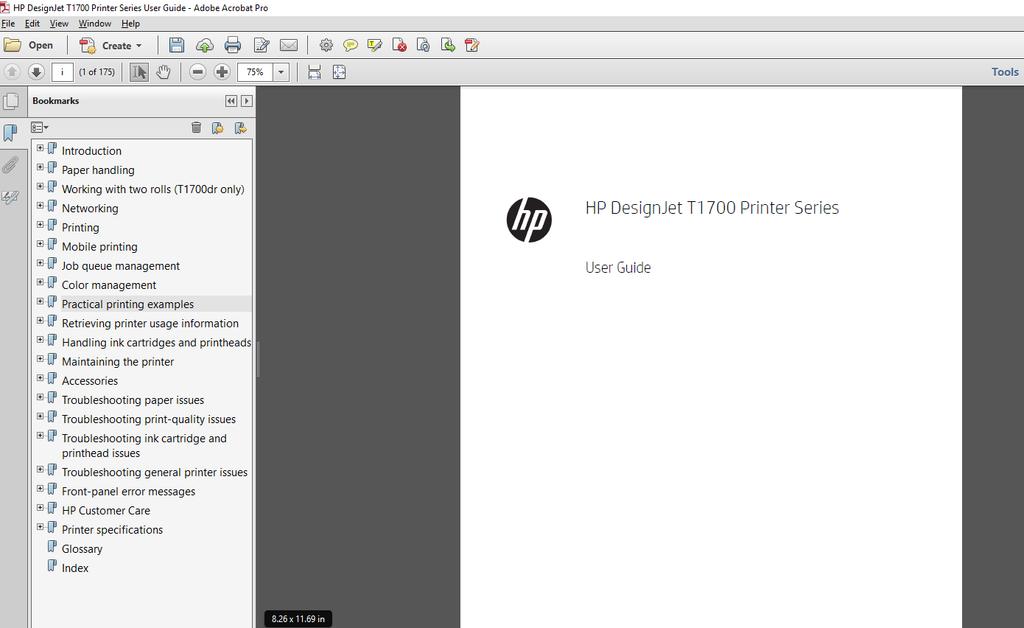The image size is (1024, 628).
Task: Select the Highlight text tool
Action: (x=374, y=45)
